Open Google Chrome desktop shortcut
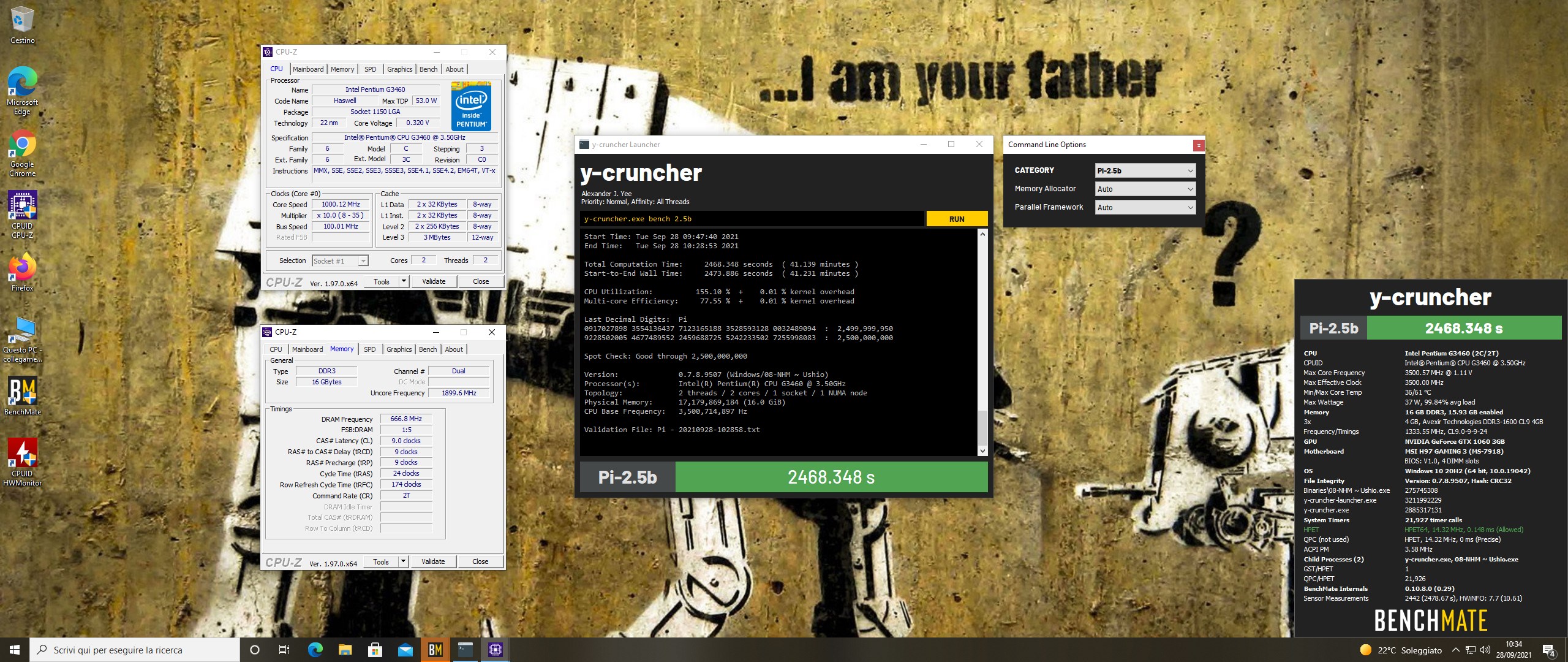Viewport: 1568px width, 662px height. coord(23,153)
